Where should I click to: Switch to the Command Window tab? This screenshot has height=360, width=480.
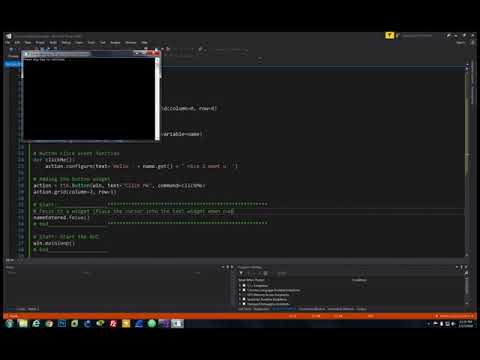pyautogui.click(x=312, y=309)
